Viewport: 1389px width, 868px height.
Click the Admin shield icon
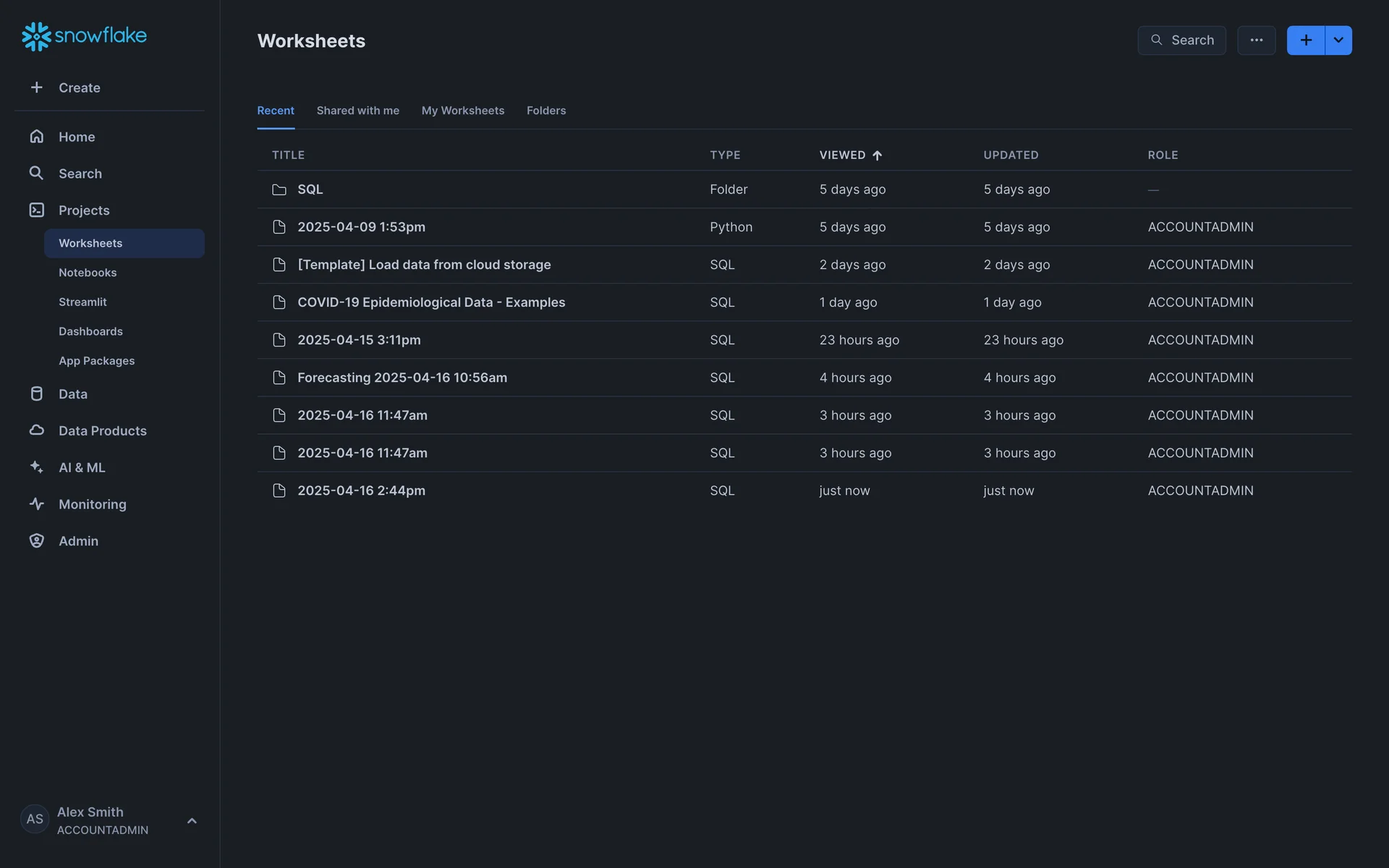[x=37, y=541]
